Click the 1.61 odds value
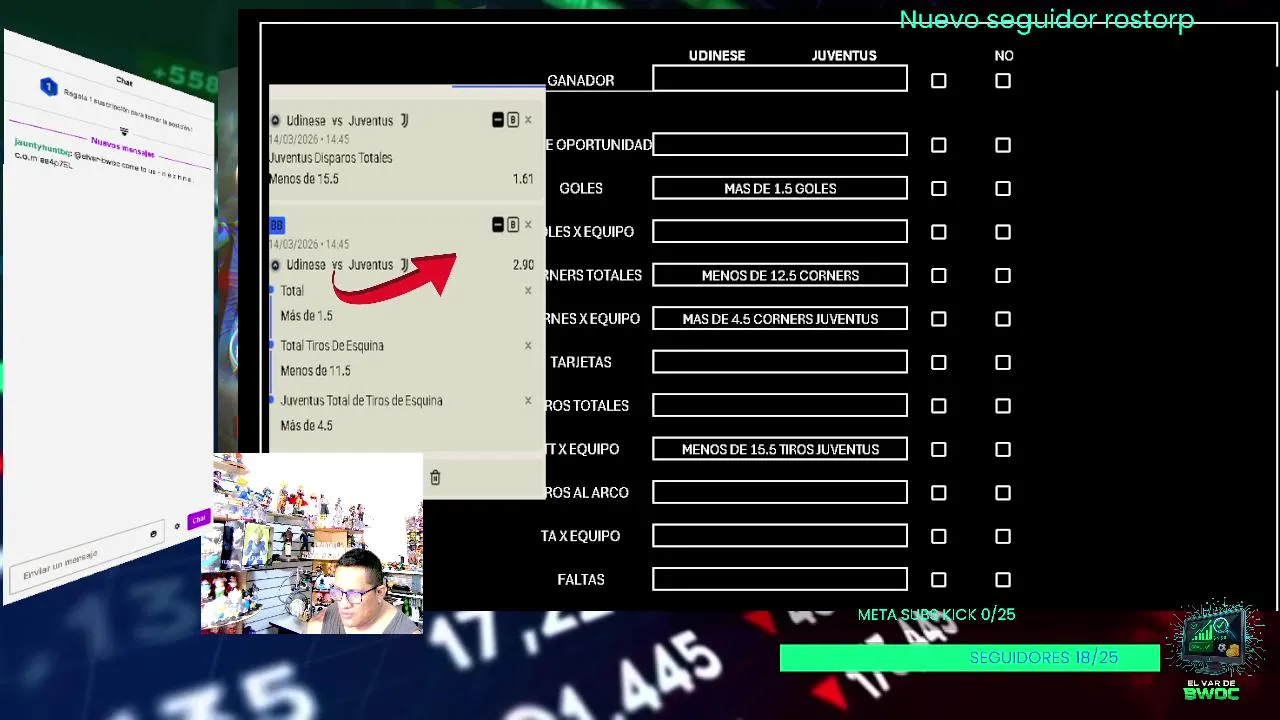Viewport: 1280px width, 720px height. pos(523,179)
